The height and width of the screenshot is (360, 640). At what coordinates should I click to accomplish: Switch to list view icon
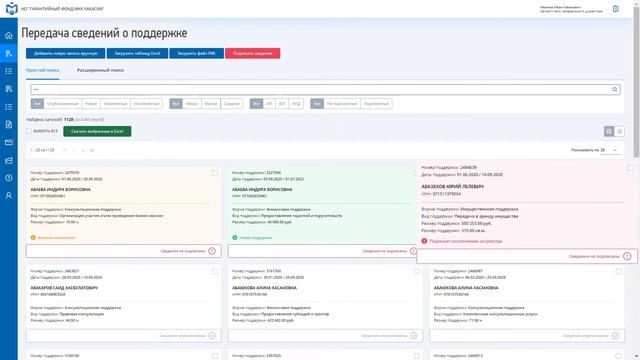[619, 131]
